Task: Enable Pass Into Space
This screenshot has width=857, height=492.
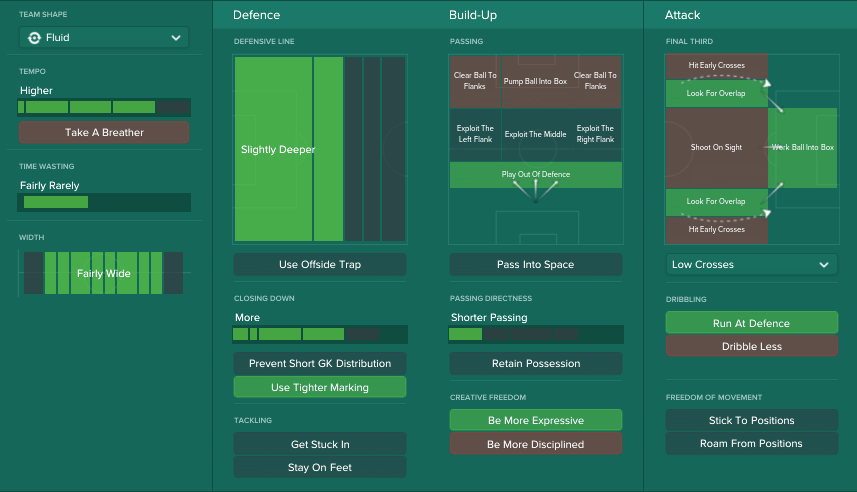Action: point(536,265)
